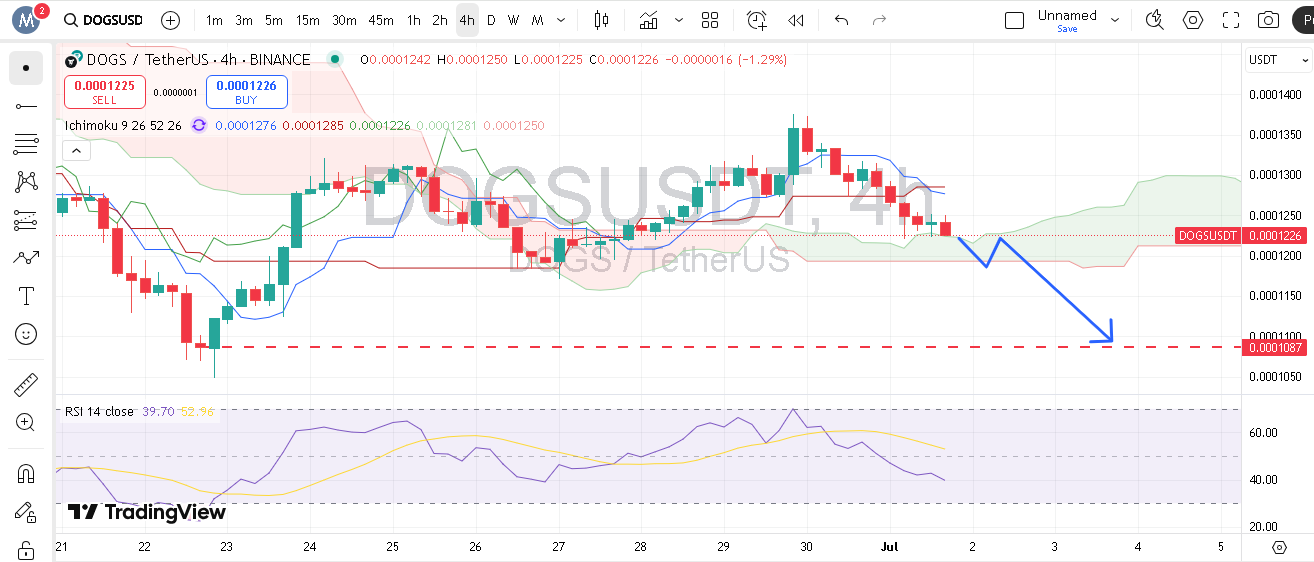Toggle lock all drawings
This screenshot has width=1314, height=562.
pos(26,549)
